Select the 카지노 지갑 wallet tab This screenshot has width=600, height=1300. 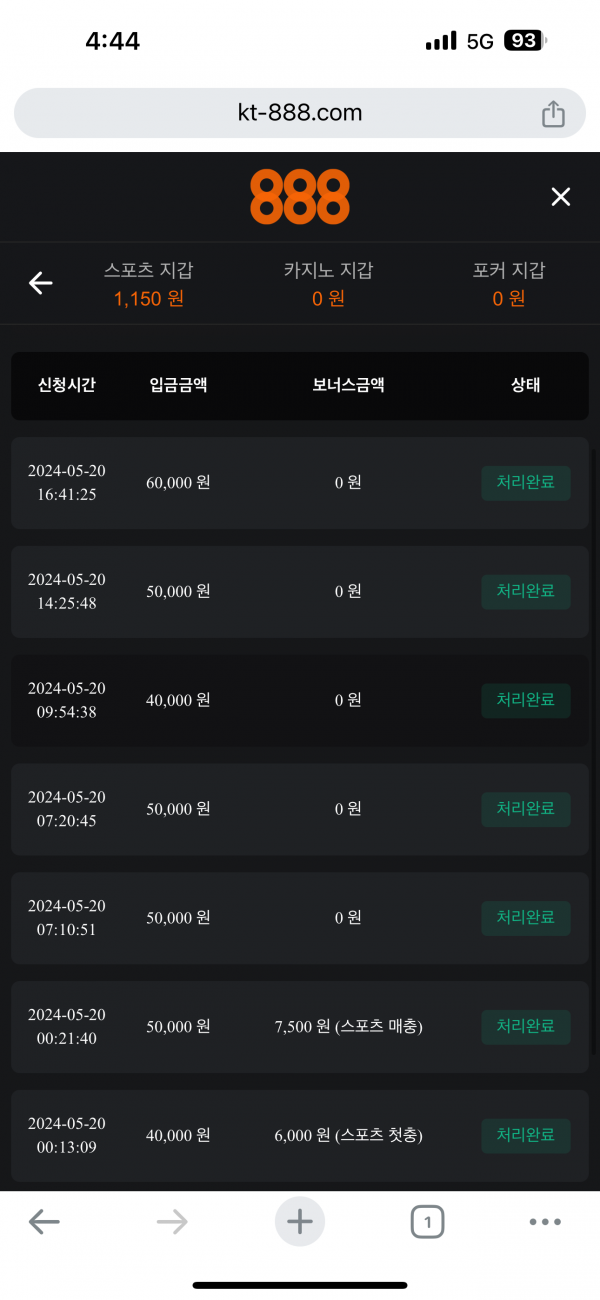[328, 284]
